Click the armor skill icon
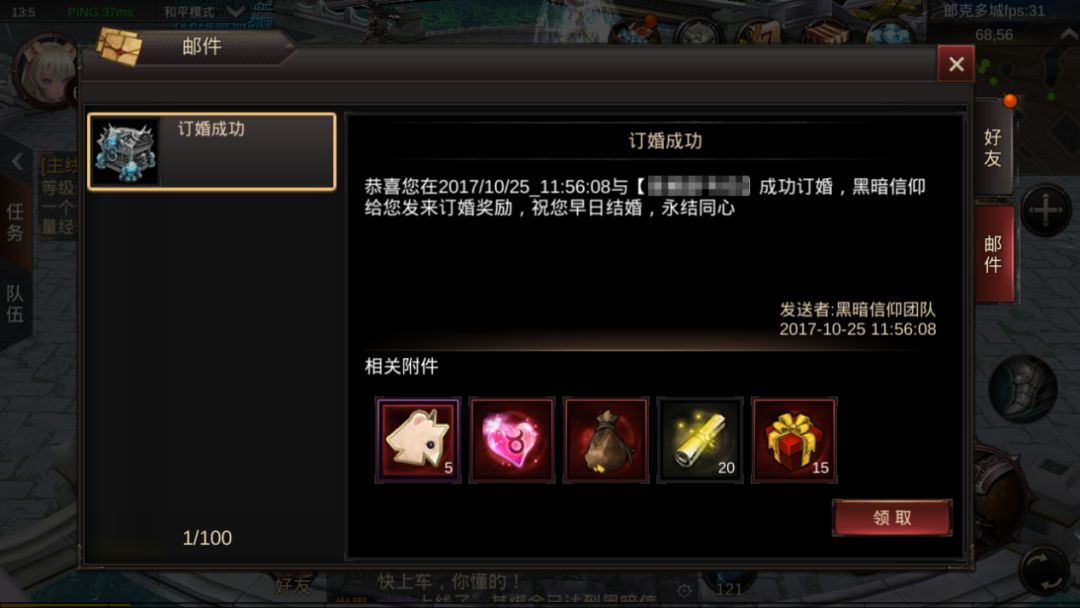The width and height of the screenshot is (1080, 608). pos(1024,389)
